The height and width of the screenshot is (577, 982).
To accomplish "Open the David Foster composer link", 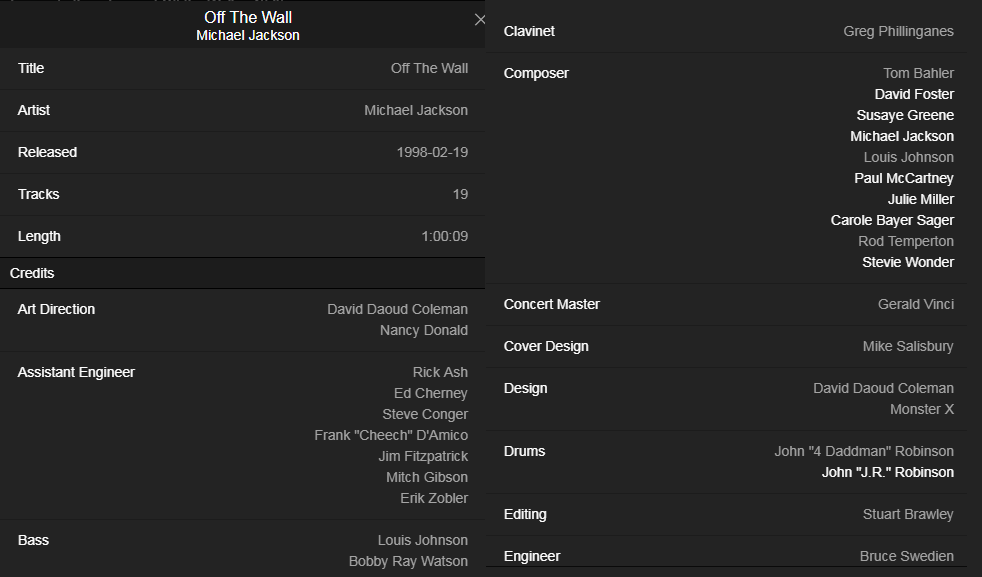I will tap(914, 94).
